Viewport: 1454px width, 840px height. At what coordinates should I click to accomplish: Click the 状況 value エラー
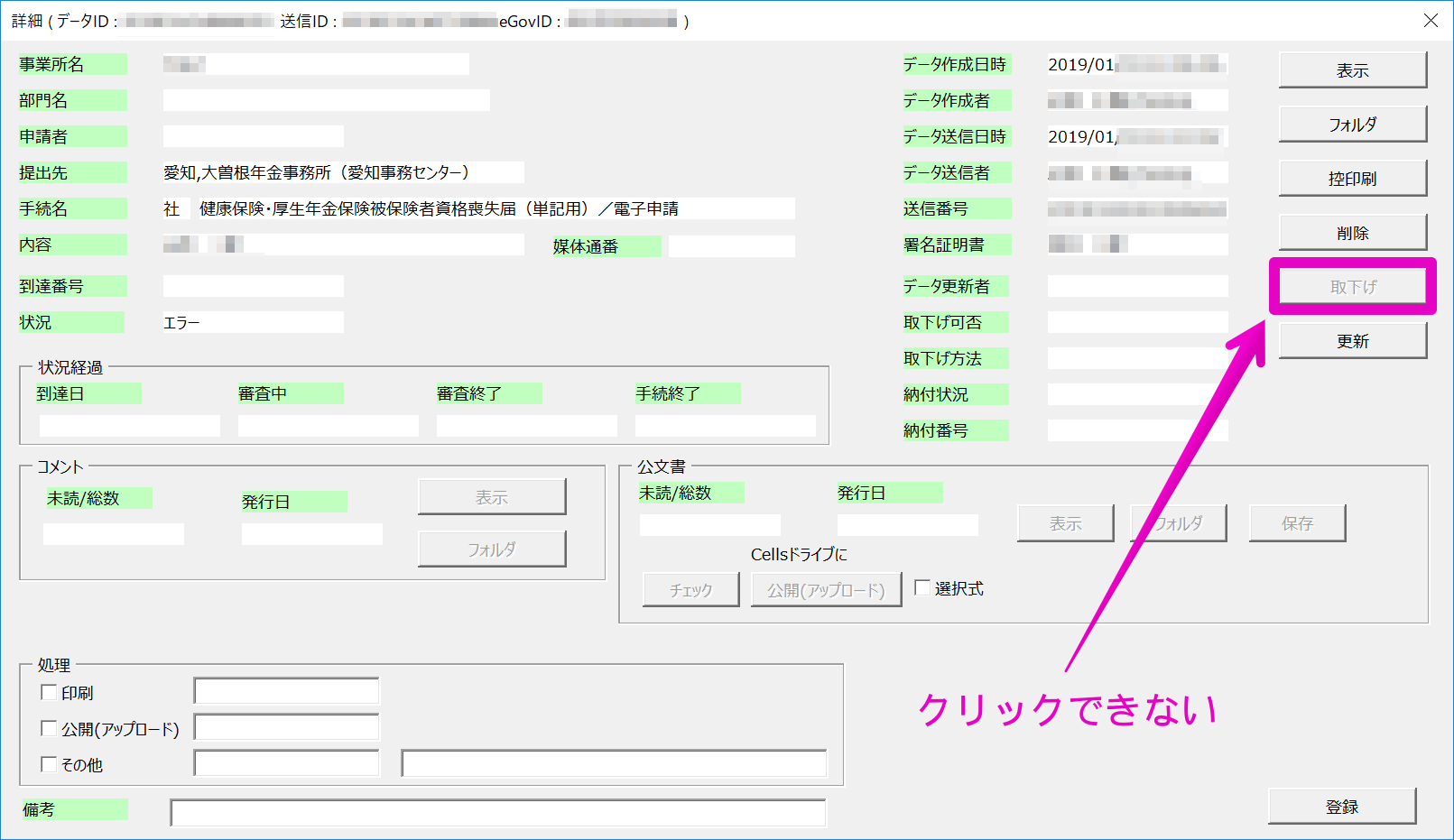coord(254,322)
